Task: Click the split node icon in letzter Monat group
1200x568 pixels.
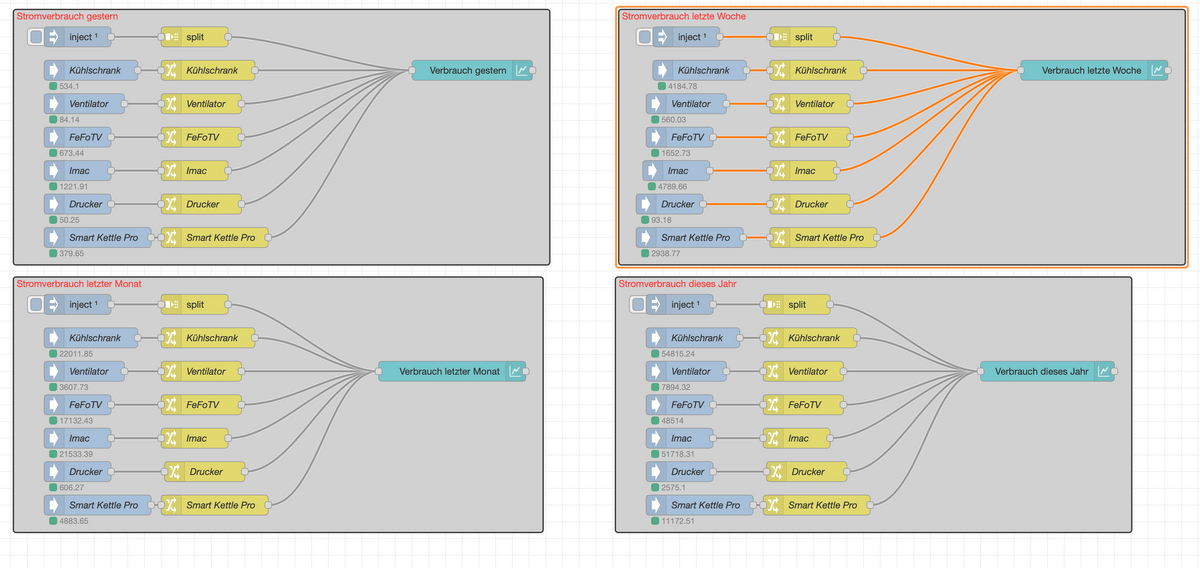Action: click(x=171, y=304)
